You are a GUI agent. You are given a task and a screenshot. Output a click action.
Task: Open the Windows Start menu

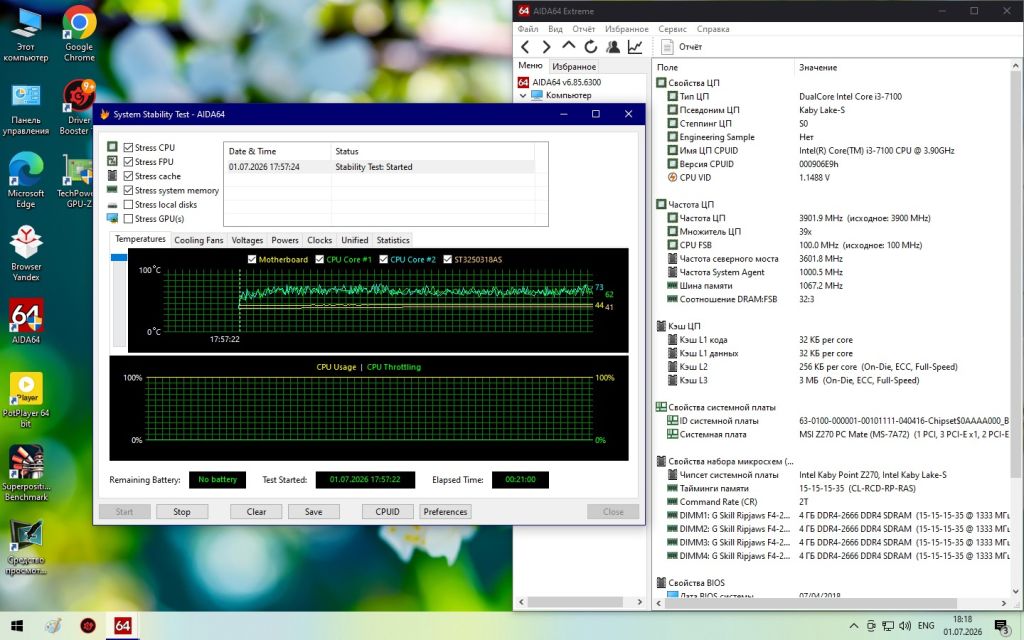(17, 626)
